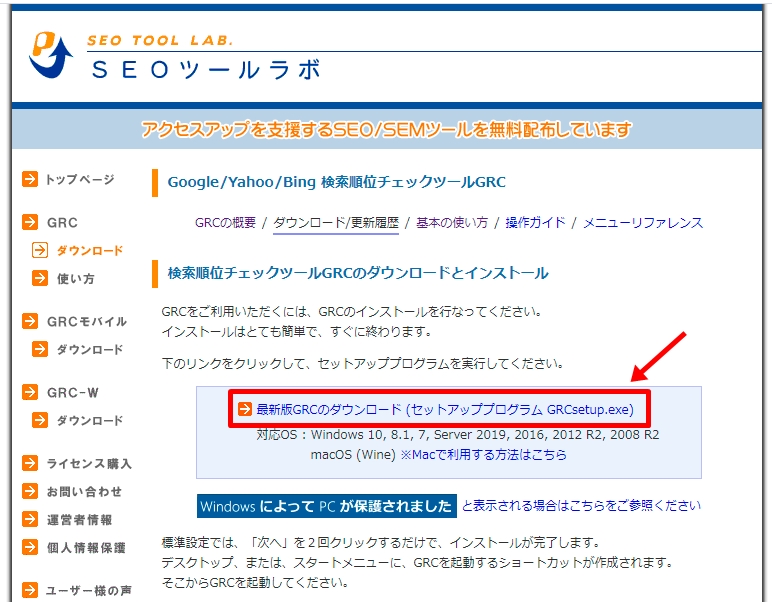Screen dimensions: 772x602
Task: Click text 対応OS：Windows 10, 8.1, 7
Action: click(343, 435)
